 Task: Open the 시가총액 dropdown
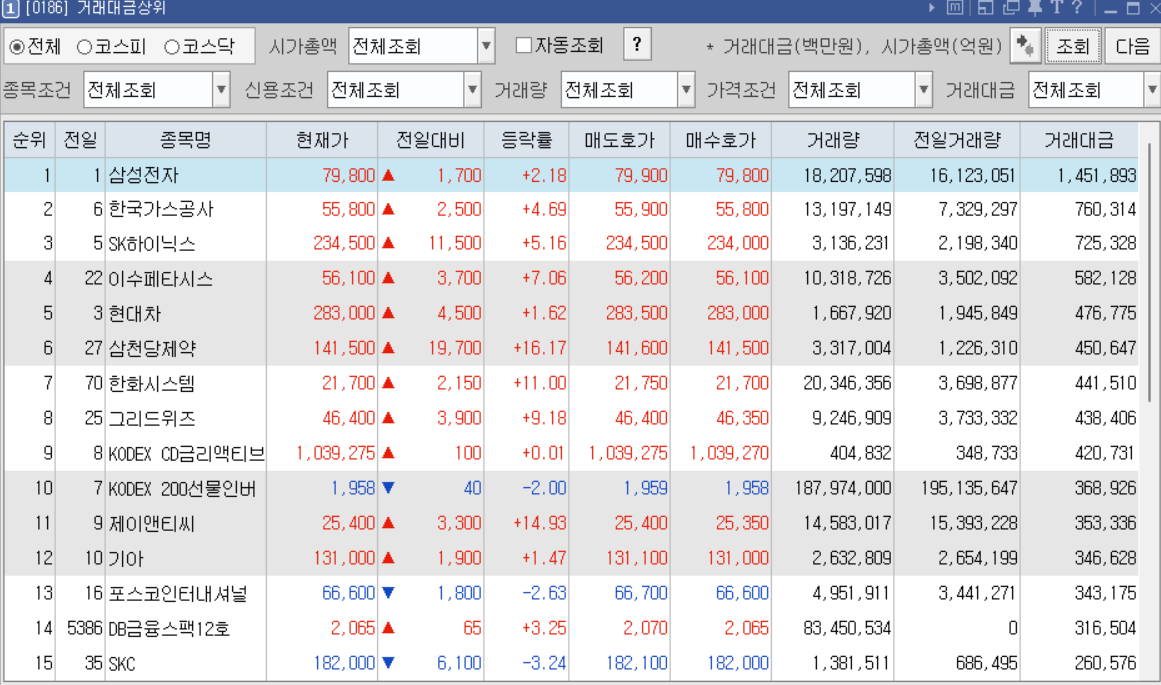486,46
